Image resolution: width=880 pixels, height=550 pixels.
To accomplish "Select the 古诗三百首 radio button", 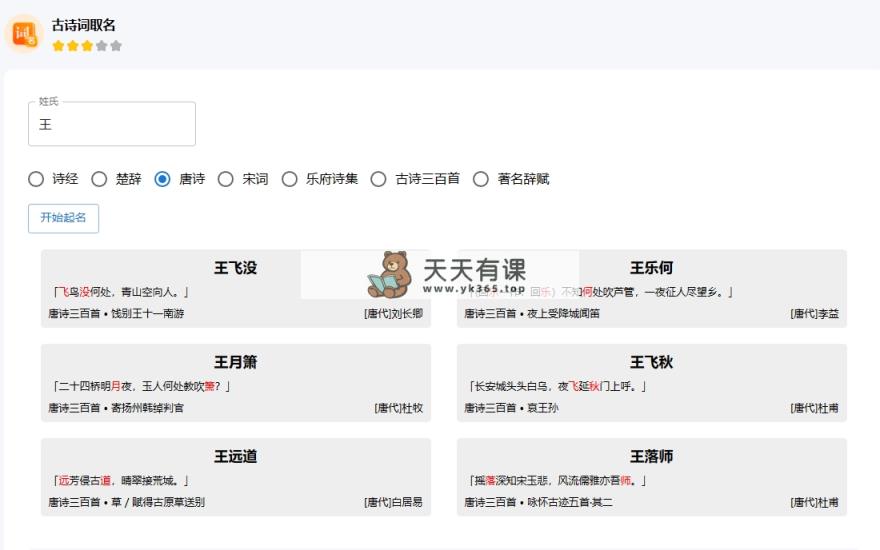I will click(x=378, y=179).
